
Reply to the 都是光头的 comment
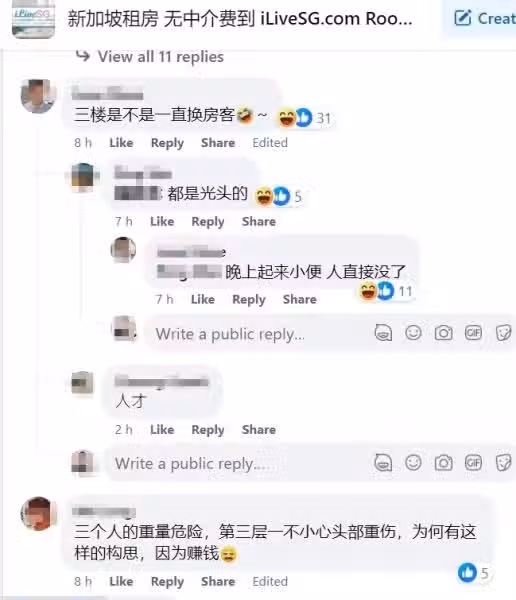(x=208, y=222)
